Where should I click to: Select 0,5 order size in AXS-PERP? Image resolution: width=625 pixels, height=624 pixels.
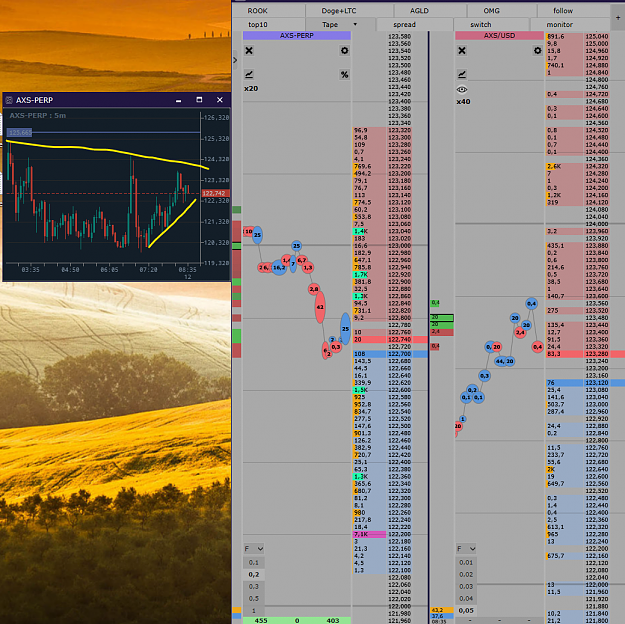point(254,598)
